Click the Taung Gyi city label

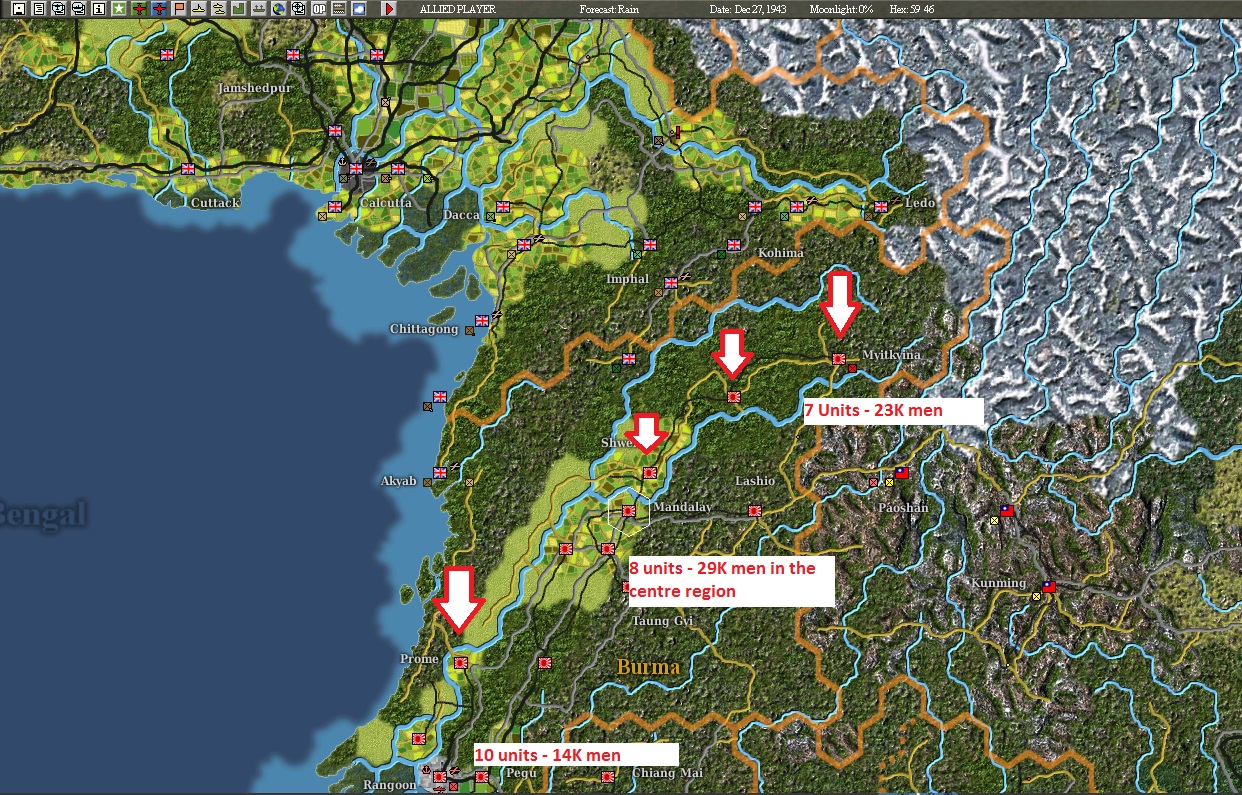click(662, 620)
